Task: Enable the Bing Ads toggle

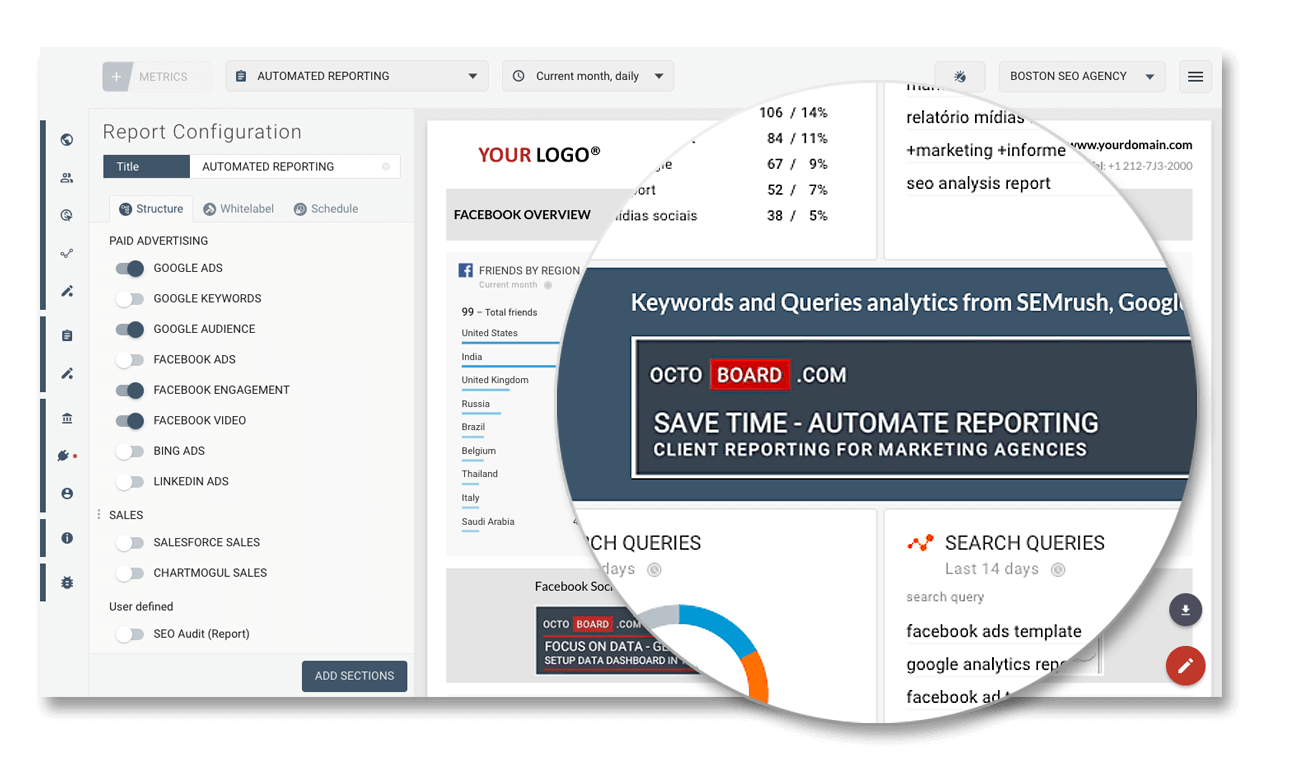Action: (x=130, y=452)
